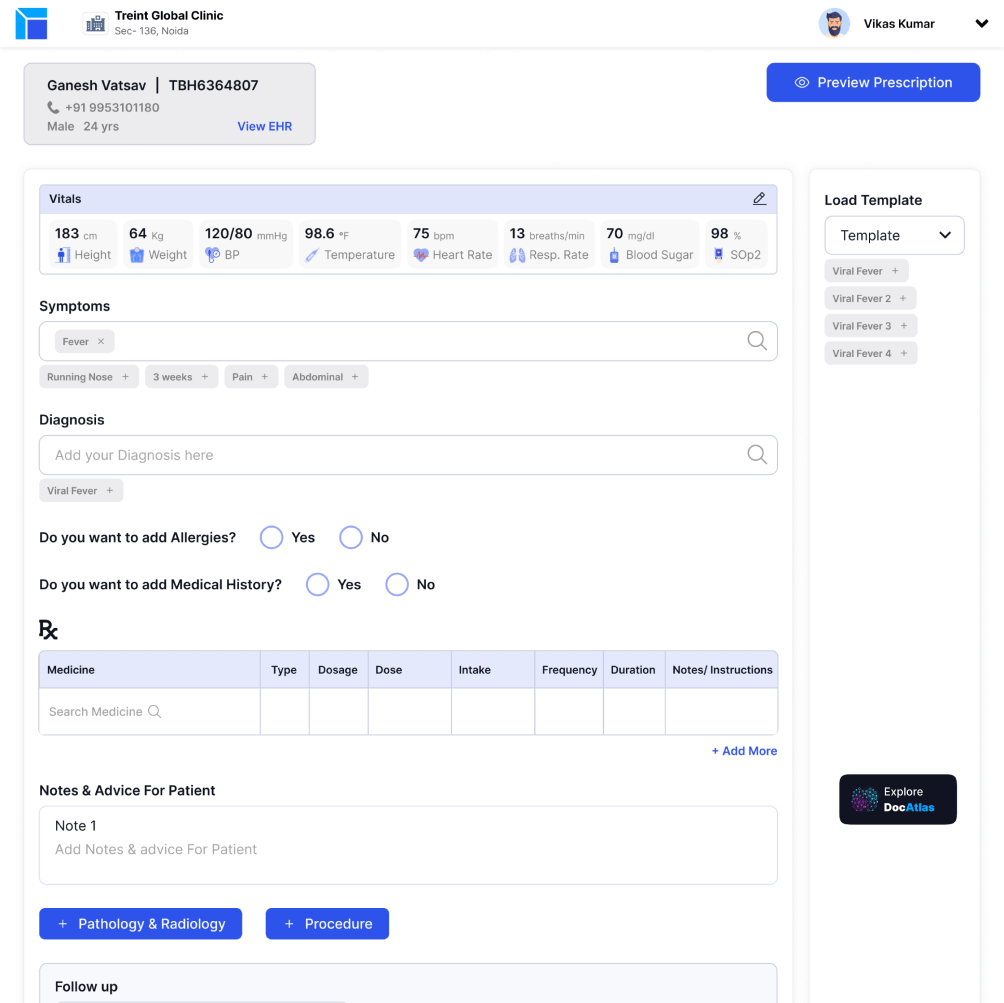Open the View EHR link
The image size is (1004, 1003).
coord(264,127)
